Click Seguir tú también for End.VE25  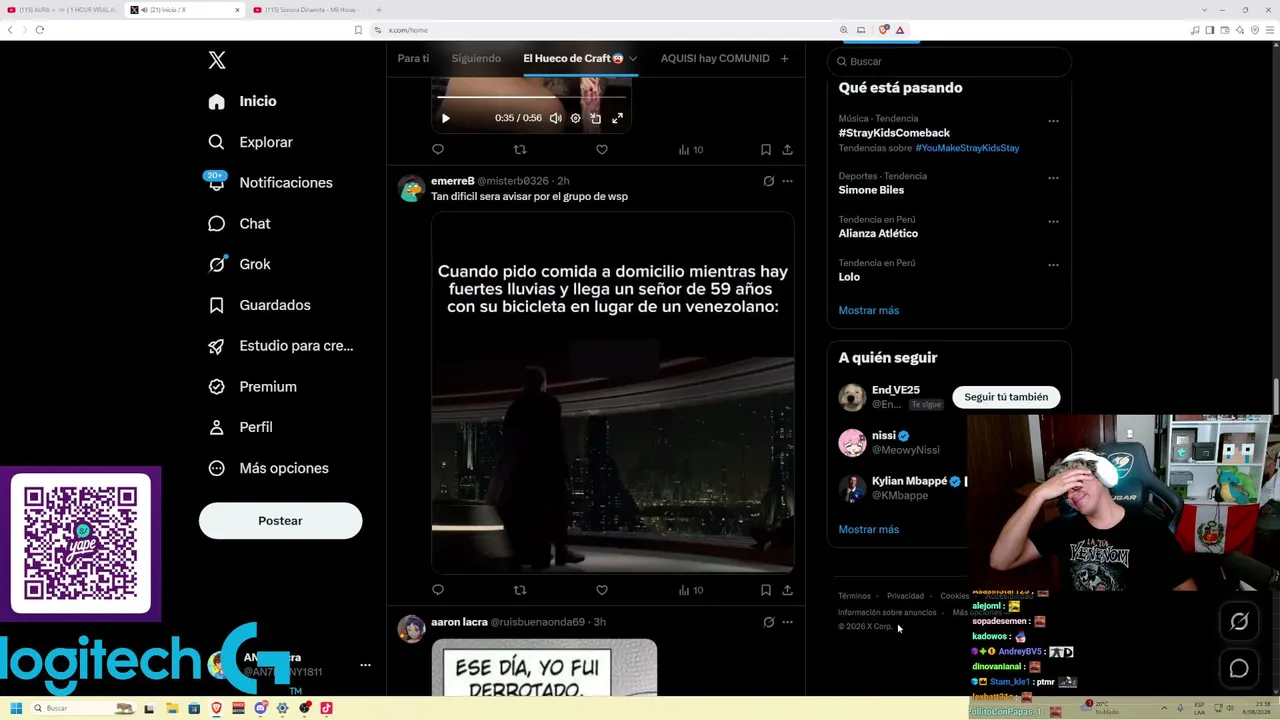point(1006,397)
